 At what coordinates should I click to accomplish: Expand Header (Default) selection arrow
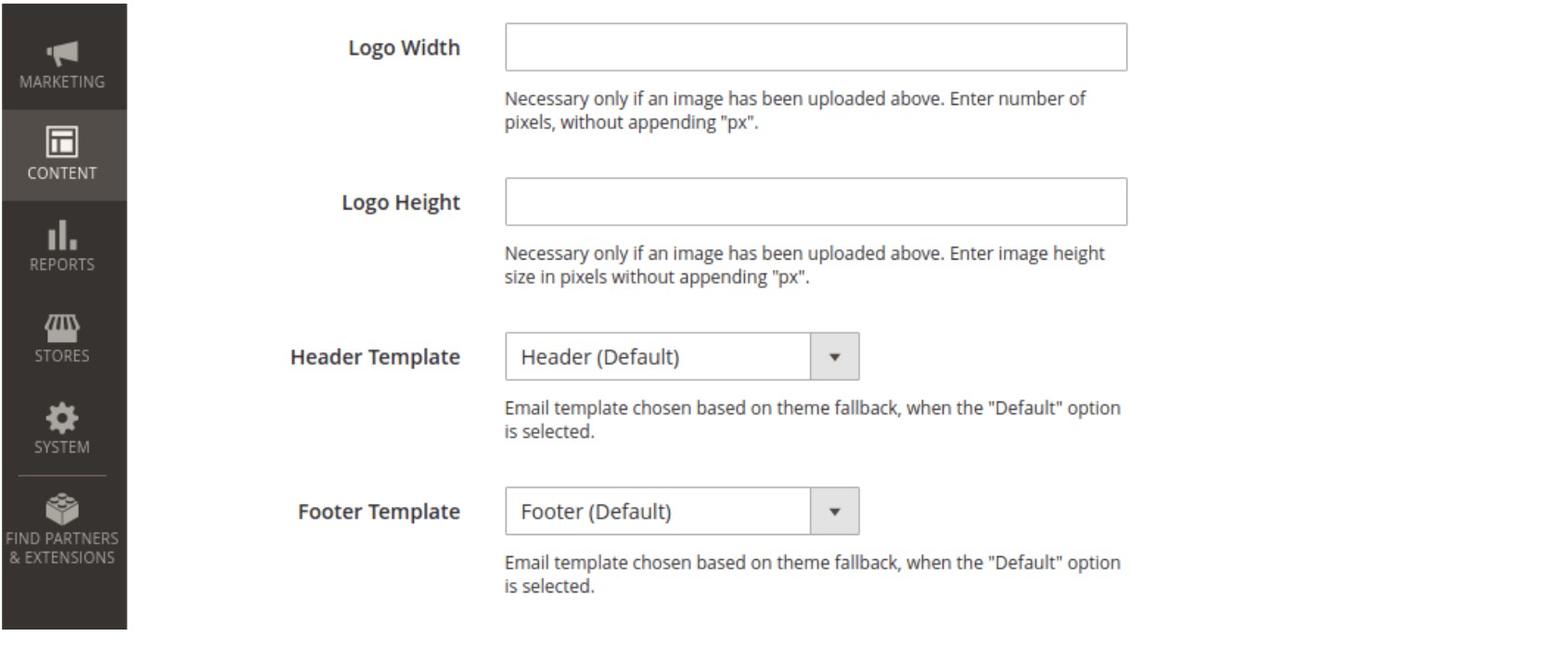(x=833, y=356)
